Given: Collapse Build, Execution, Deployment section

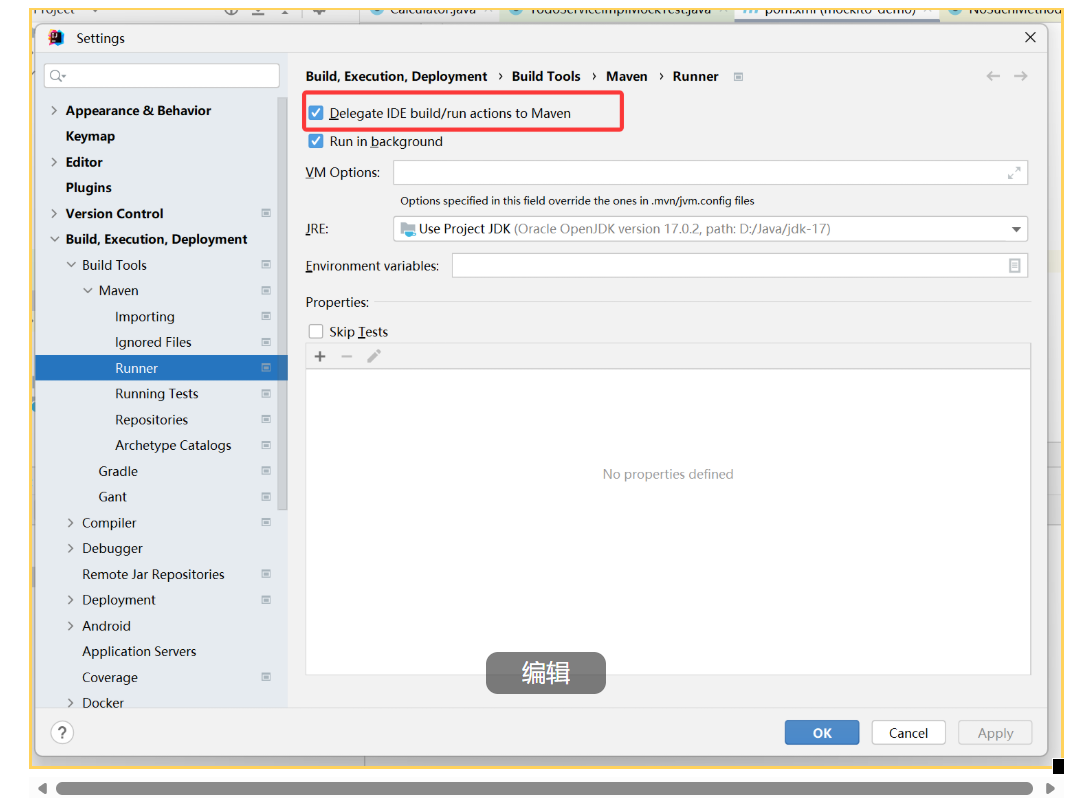Looking at the screenshot, I should click(x=54, y=239).
